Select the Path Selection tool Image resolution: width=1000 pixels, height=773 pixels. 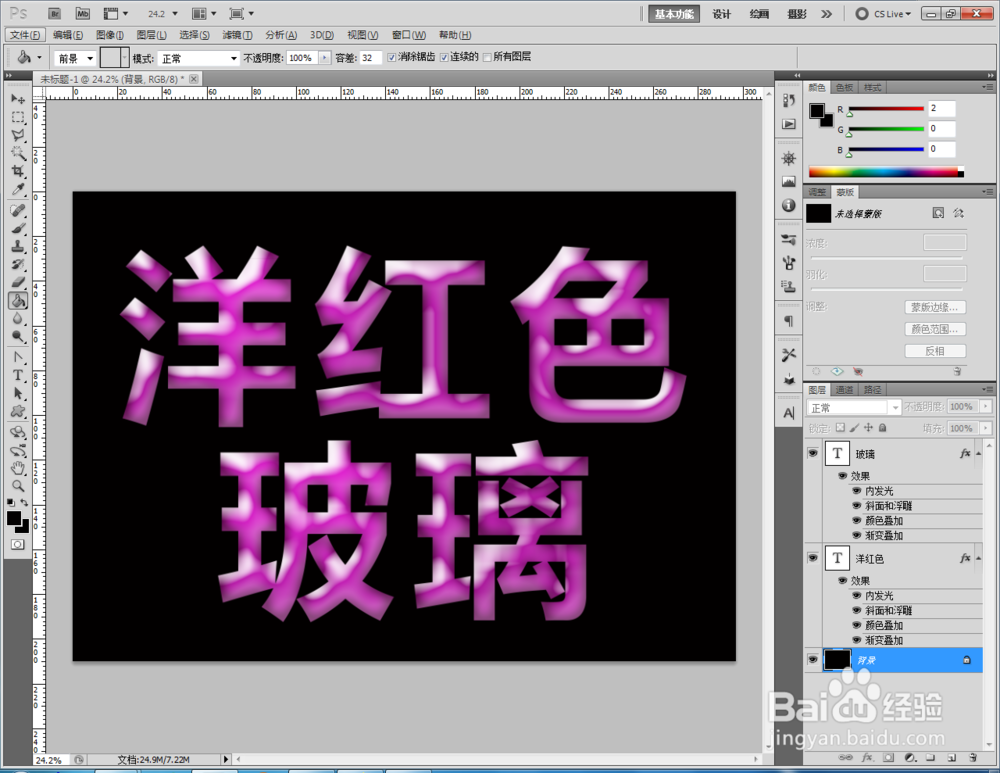click(x=18, y=394)
